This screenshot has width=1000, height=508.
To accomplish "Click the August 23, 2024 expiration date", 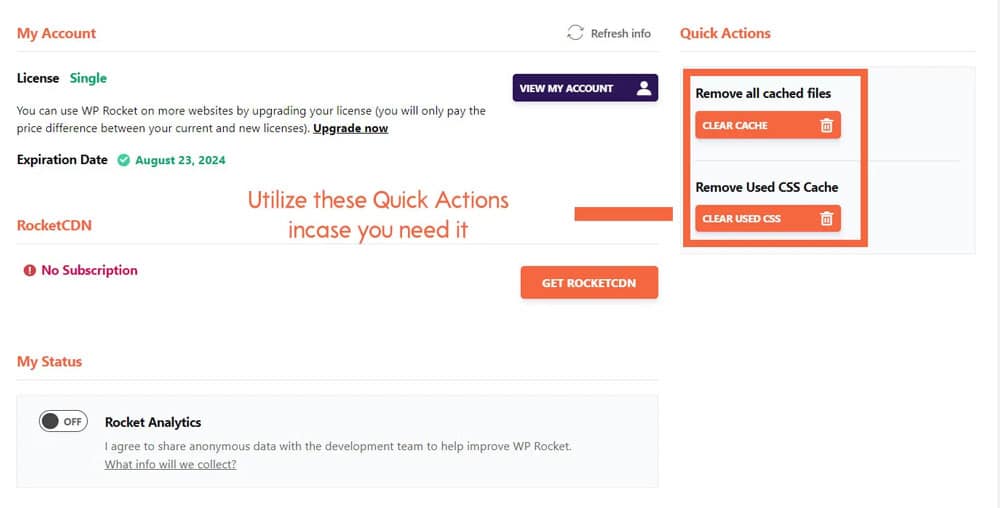I will click(x=180, y=160).
